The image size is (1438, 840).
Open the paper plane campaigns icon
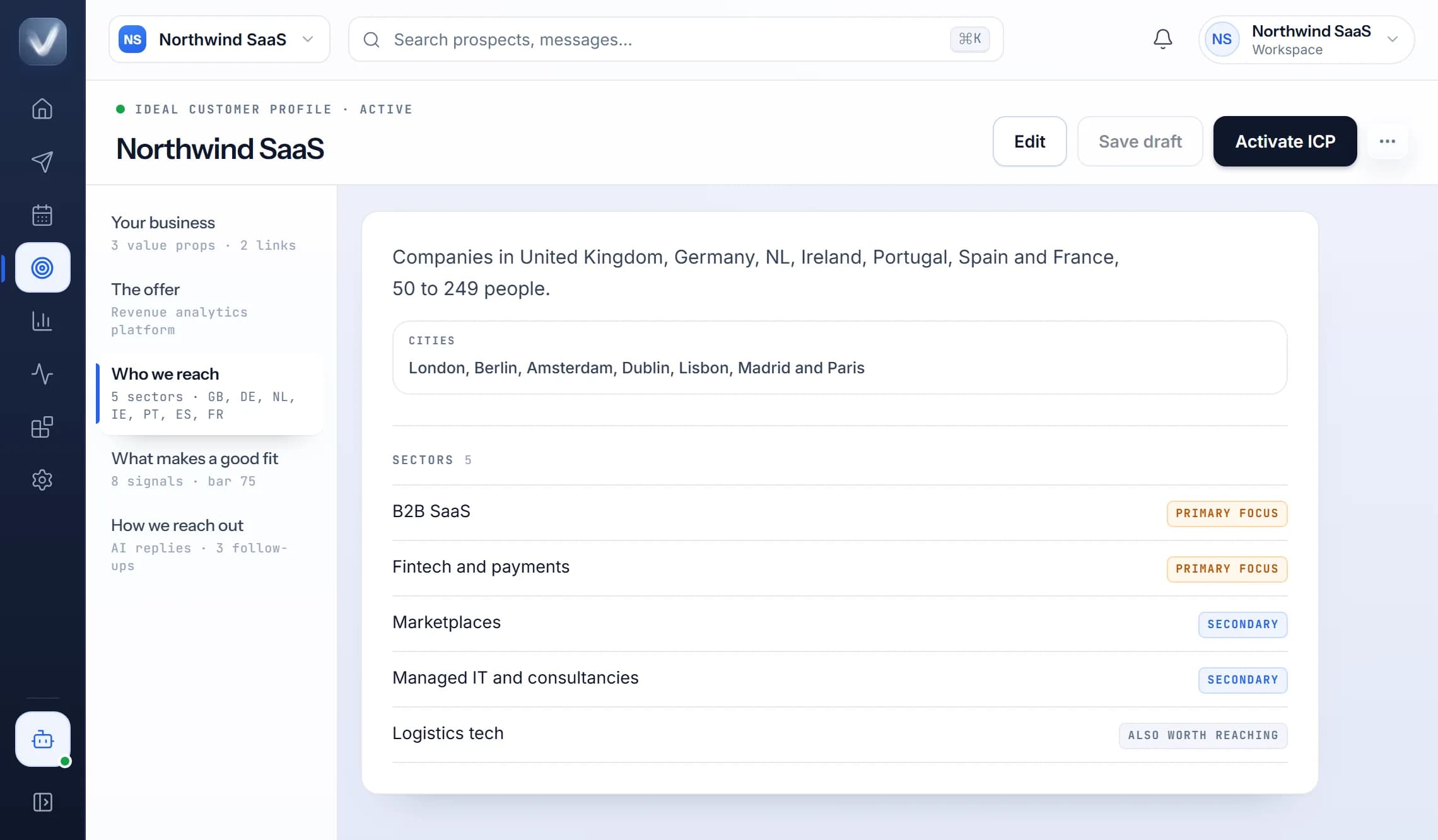(x=42, y=162)
